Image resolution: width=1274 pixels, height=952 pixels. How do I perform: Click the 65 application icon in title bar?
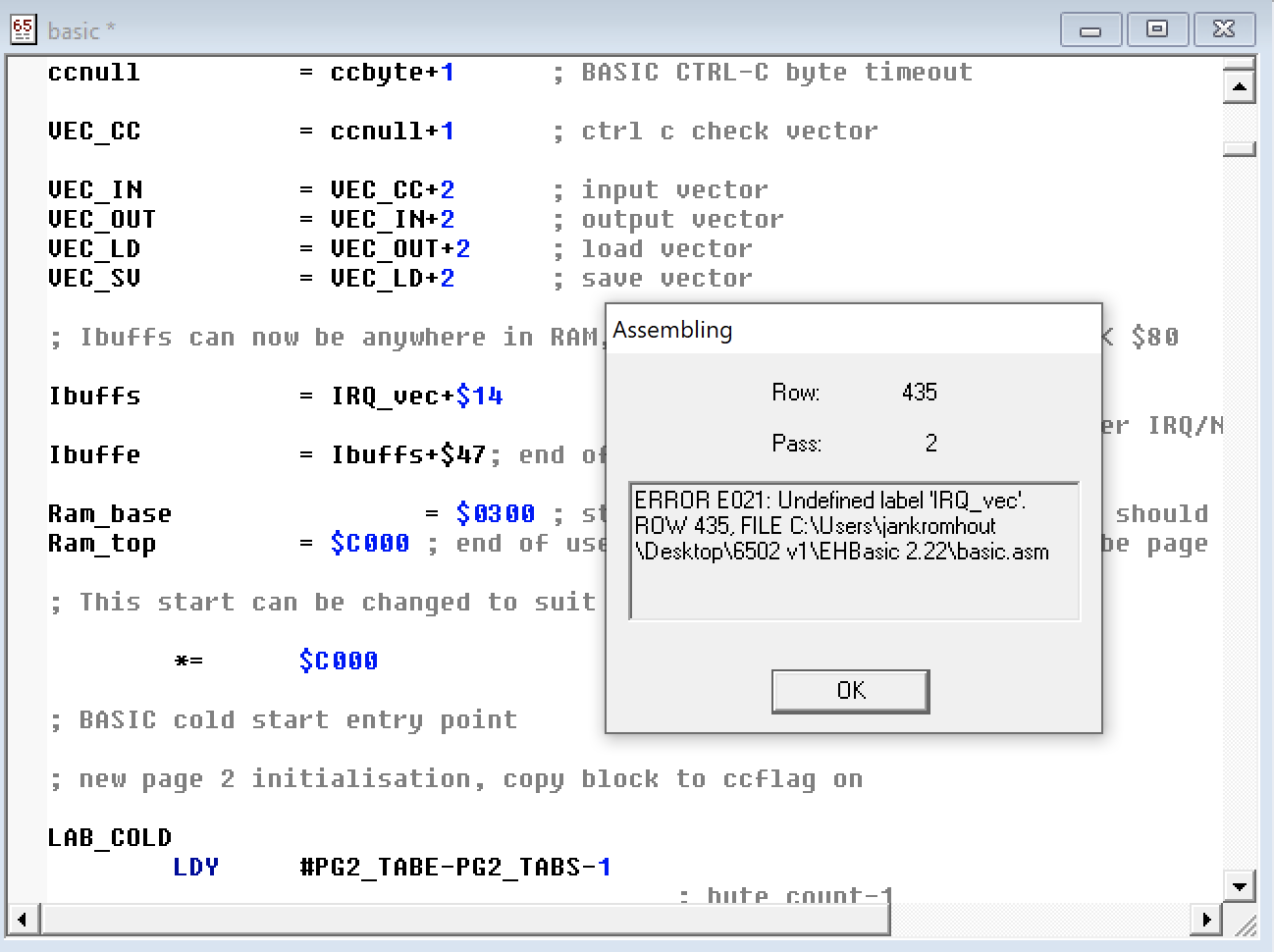tap(24, 29)
